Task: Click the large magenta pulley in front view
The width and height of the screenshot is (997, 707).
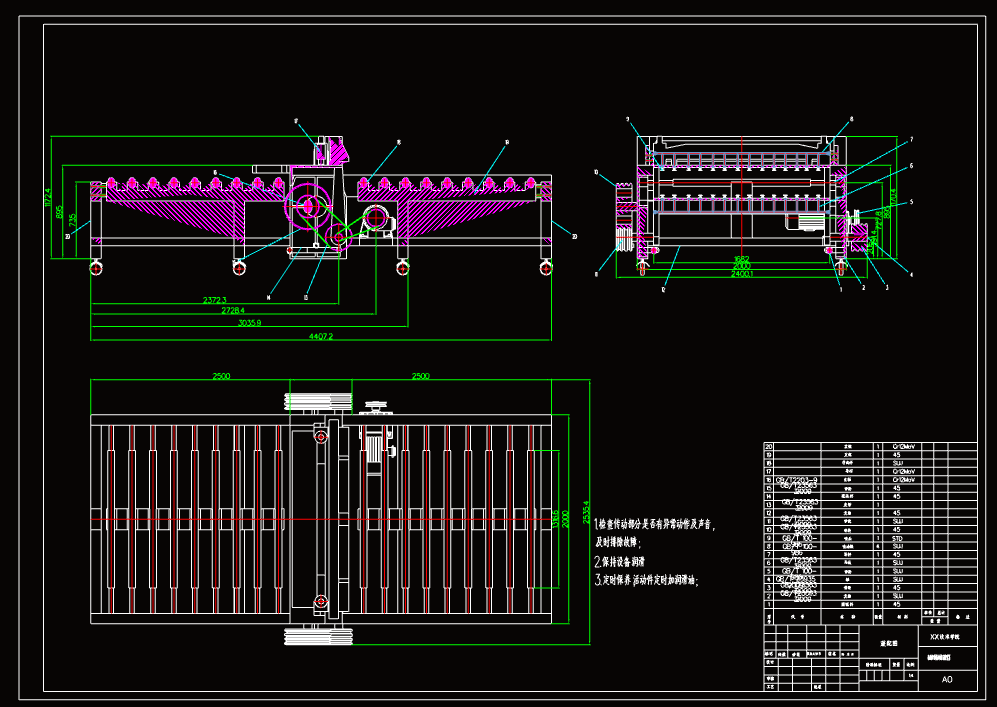Action: coord(308,205)
